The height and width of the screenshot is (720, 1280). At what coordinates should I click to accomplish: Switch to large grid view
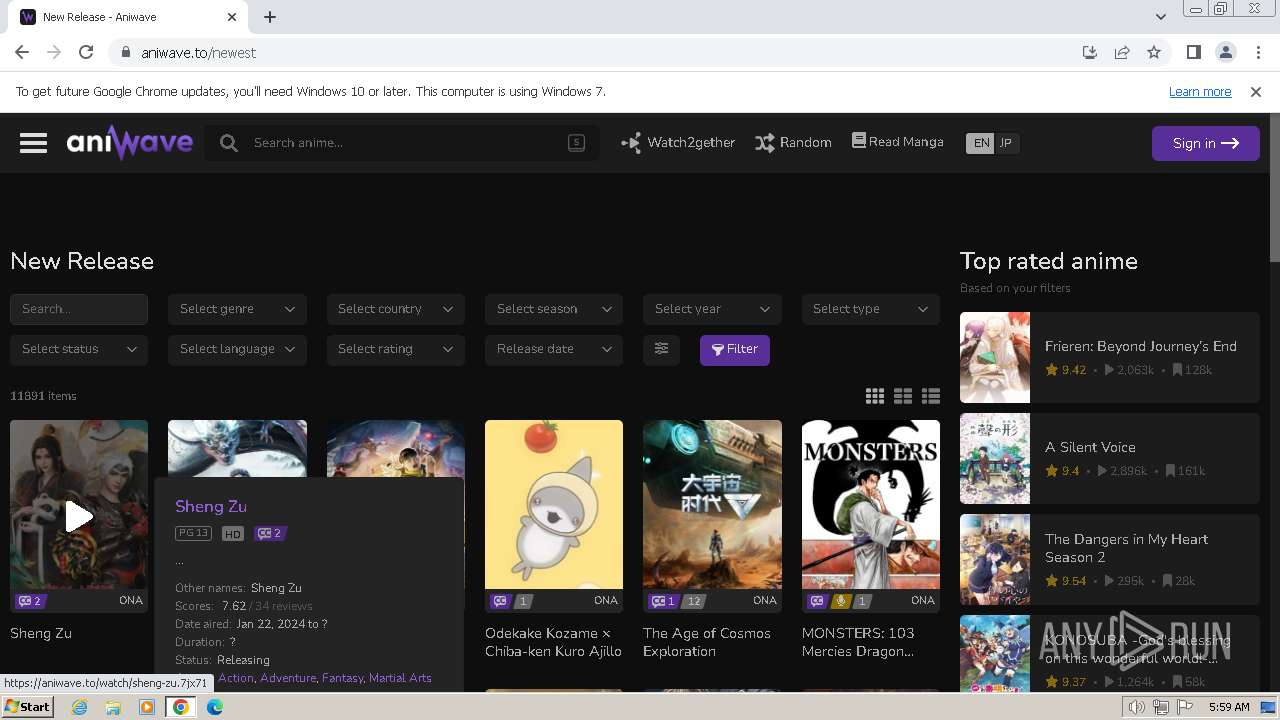coord(875,396)
